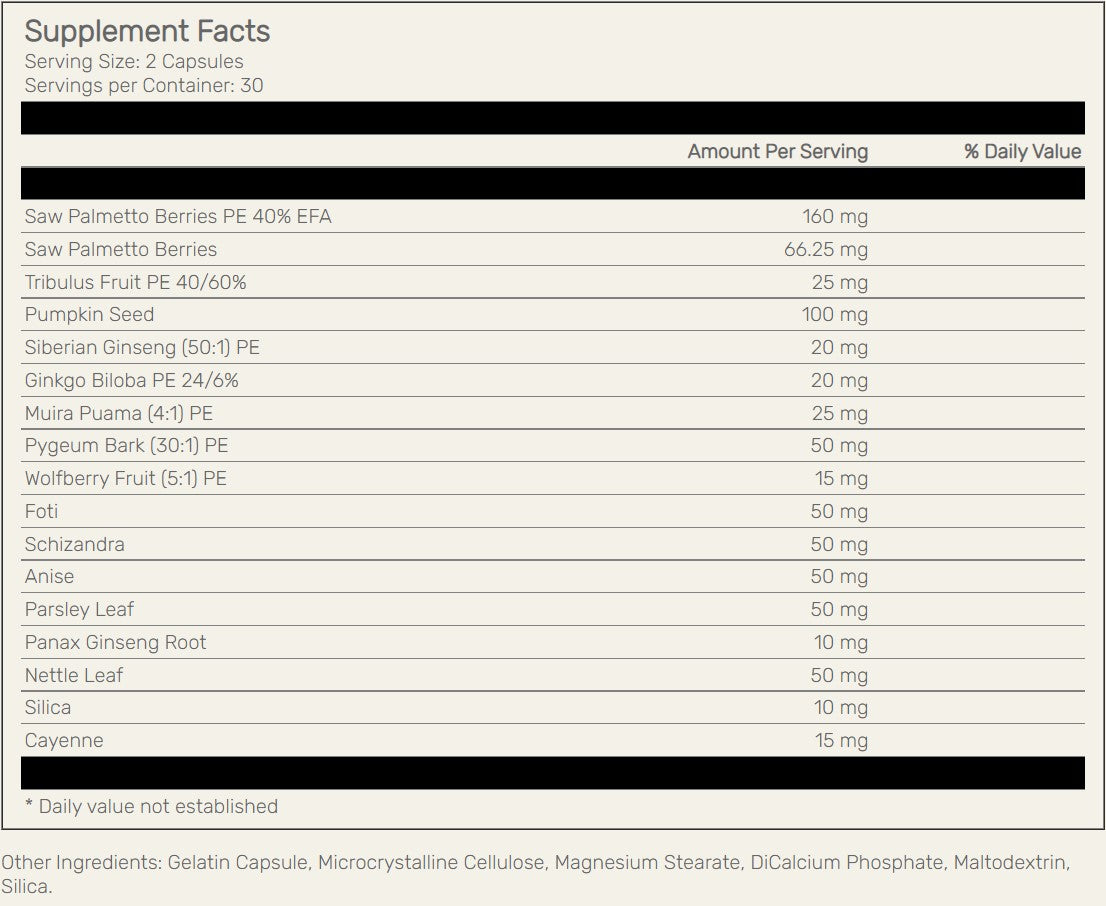Image resolution: width=1106 pixels, height=906 pixels.
Task: Select the Panax Ginseng Root label
Action: coord(116,642)
